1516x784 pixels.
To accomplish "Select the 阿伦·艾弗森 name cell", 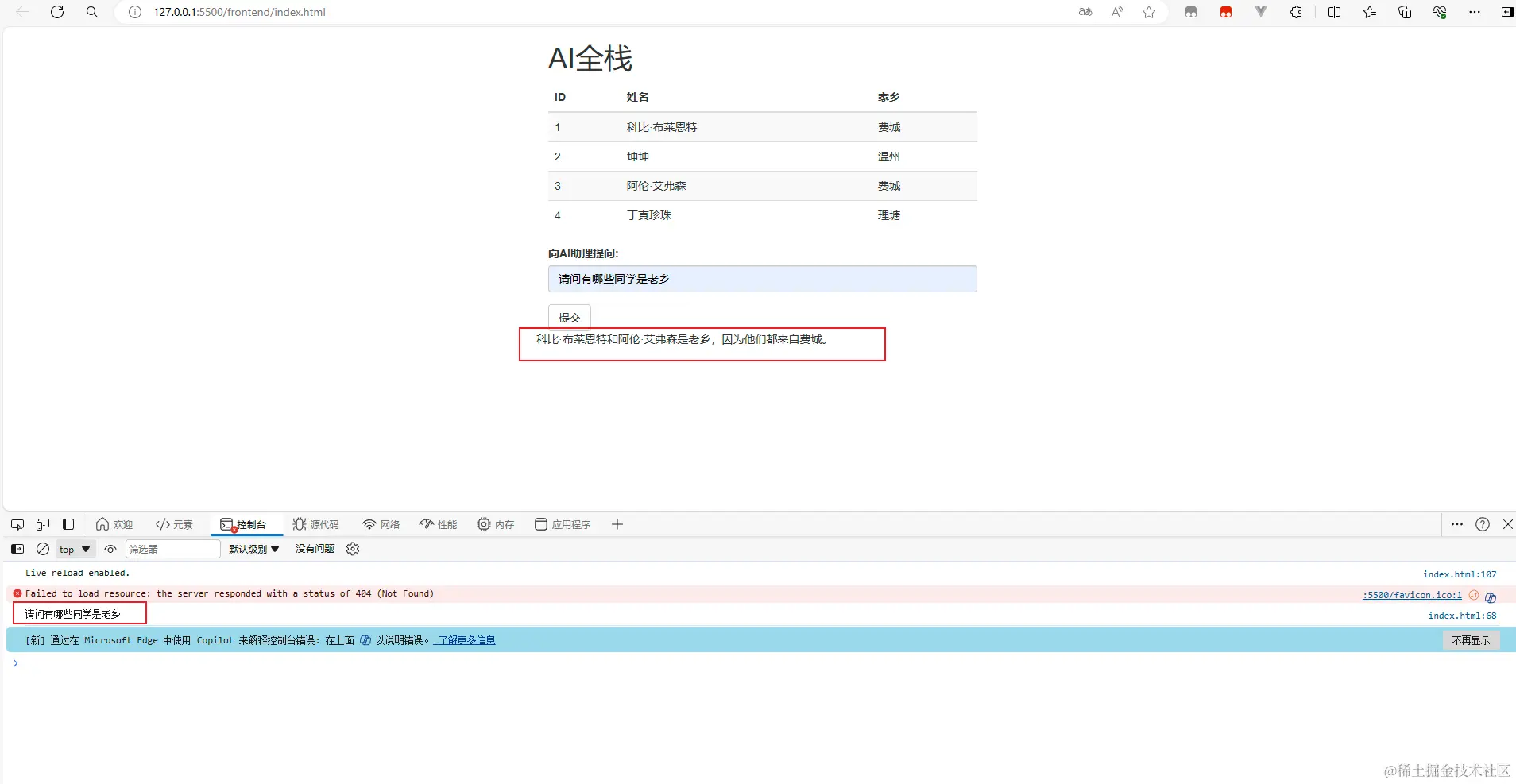I will coord(656,186).
